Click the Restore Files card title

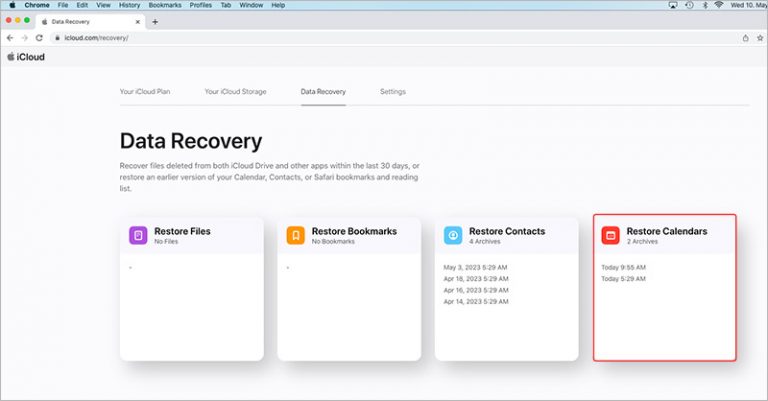click(x=182, y=231)
